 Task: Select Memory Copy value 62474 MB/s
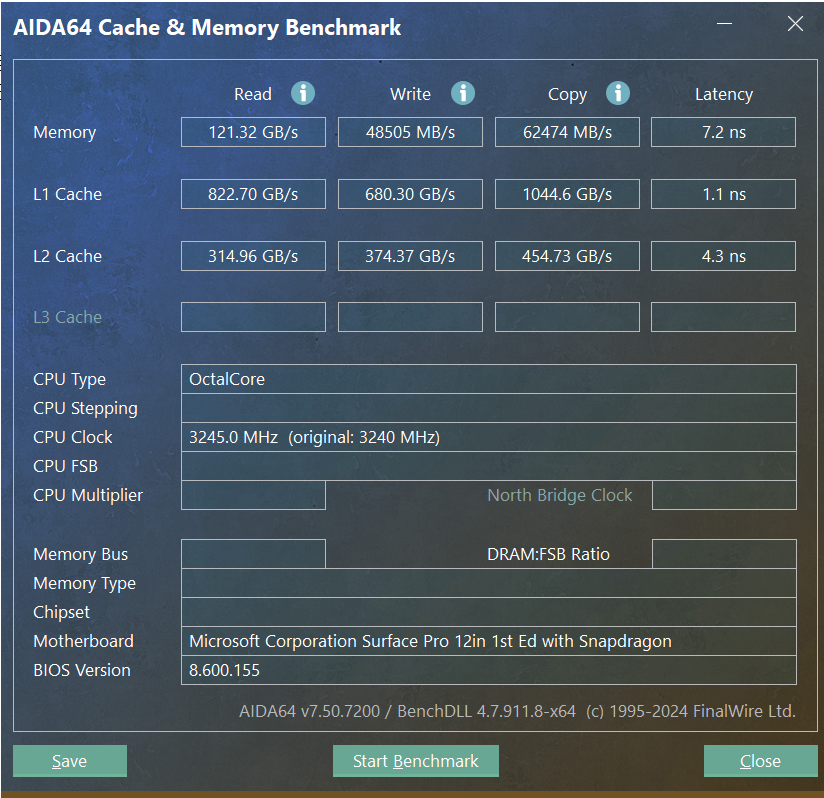(x=567, y=132)
